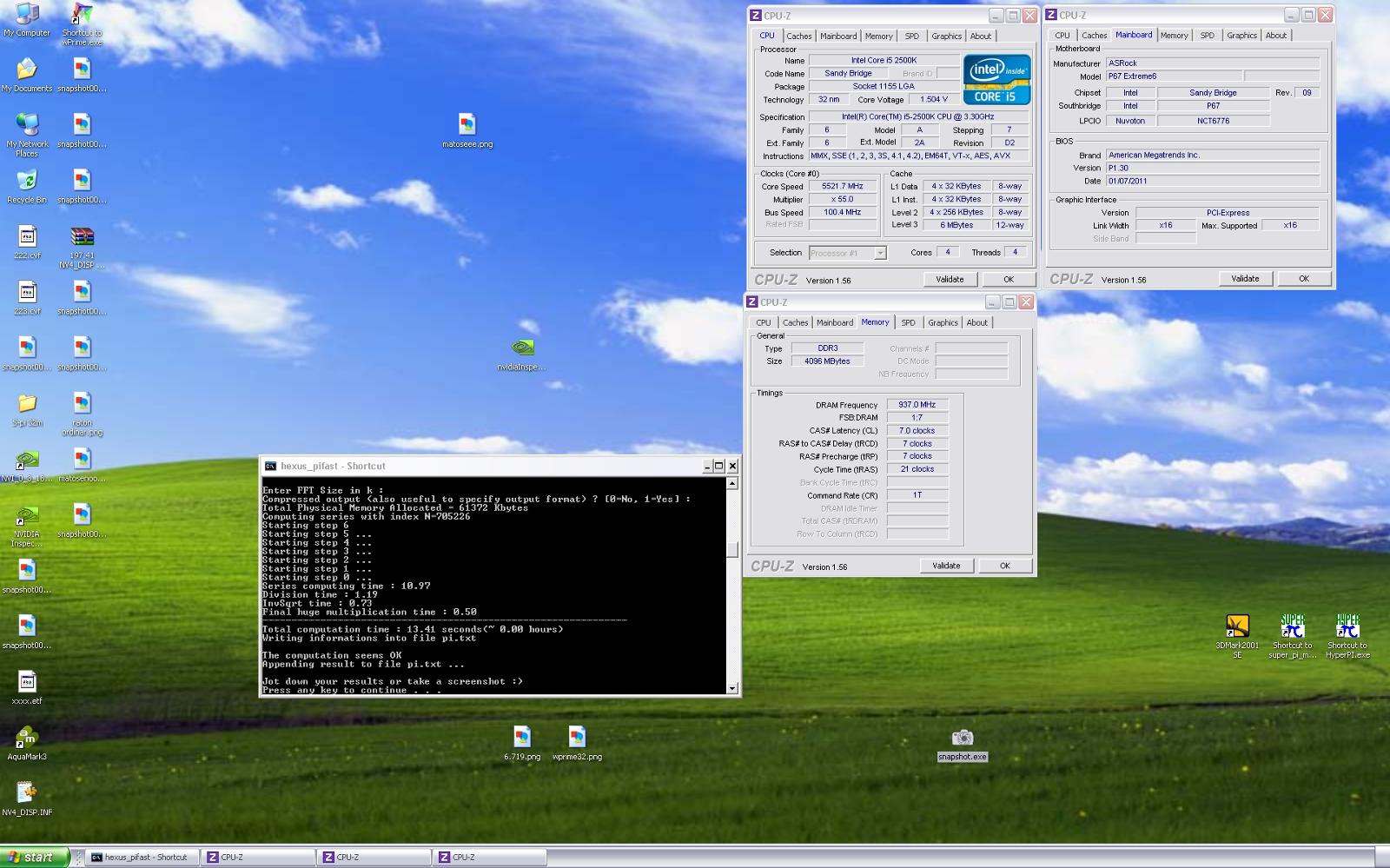The width and height of the screenshot is (1390, 868).
Task: Select the 223.cvf file icon
Action: (27, 298)
